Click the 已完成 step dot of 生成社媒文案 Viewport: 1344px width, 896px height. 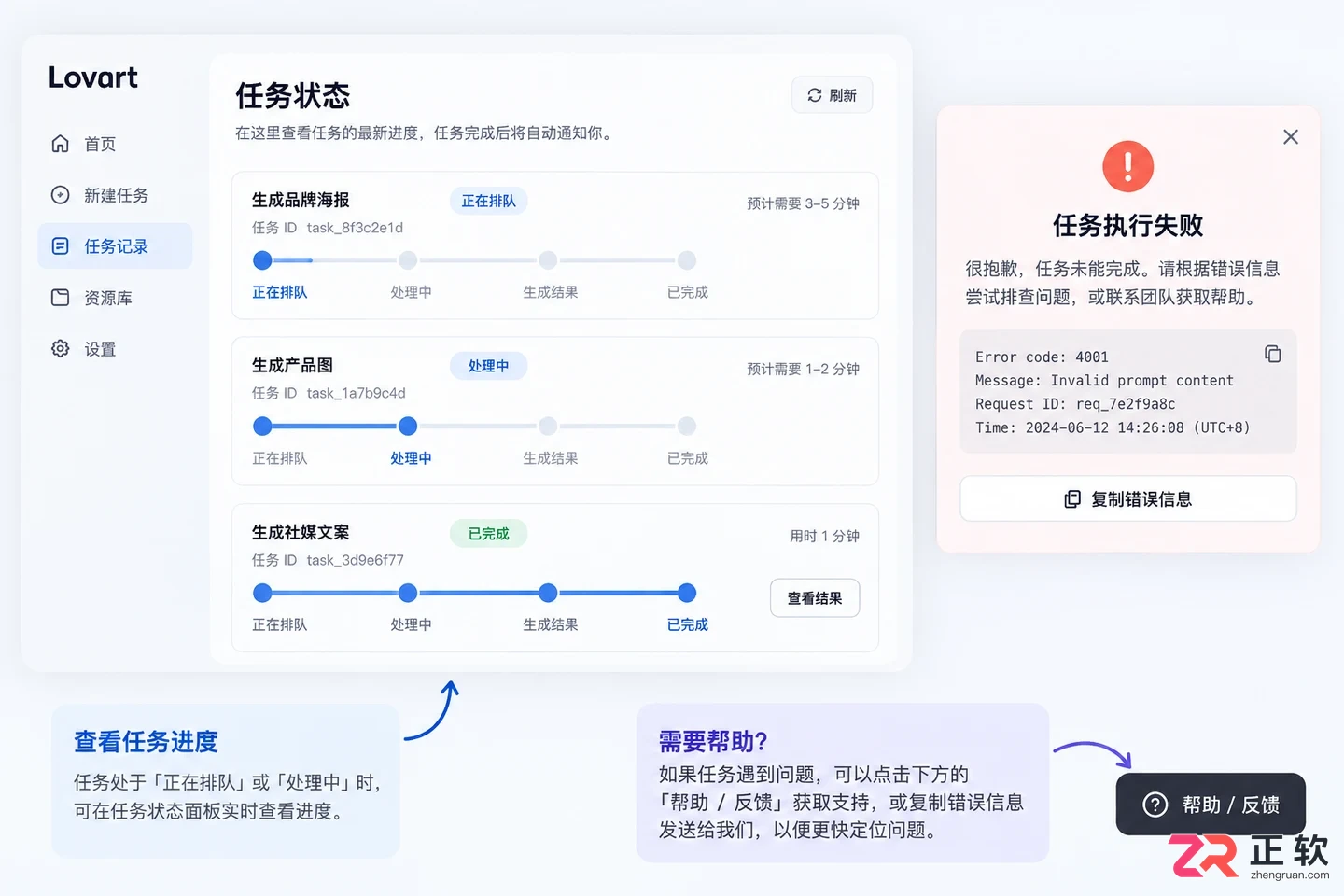pyautogui.click(x=687, y=593)
